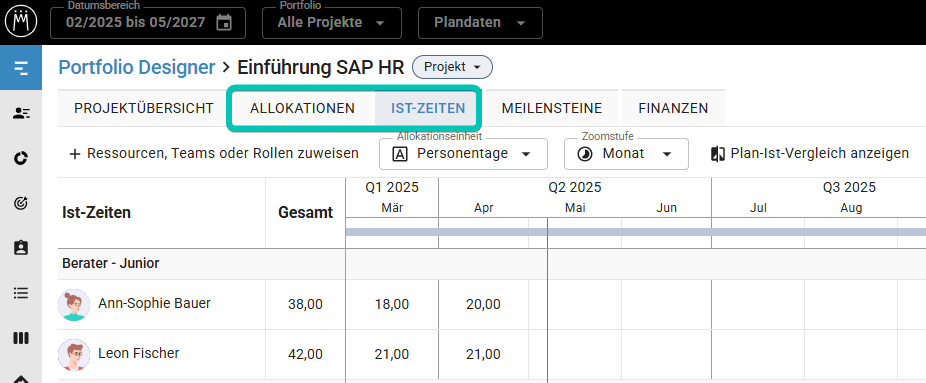Switch to the Allokationen tab
The image size is (926, 383).
pos(302,108)
